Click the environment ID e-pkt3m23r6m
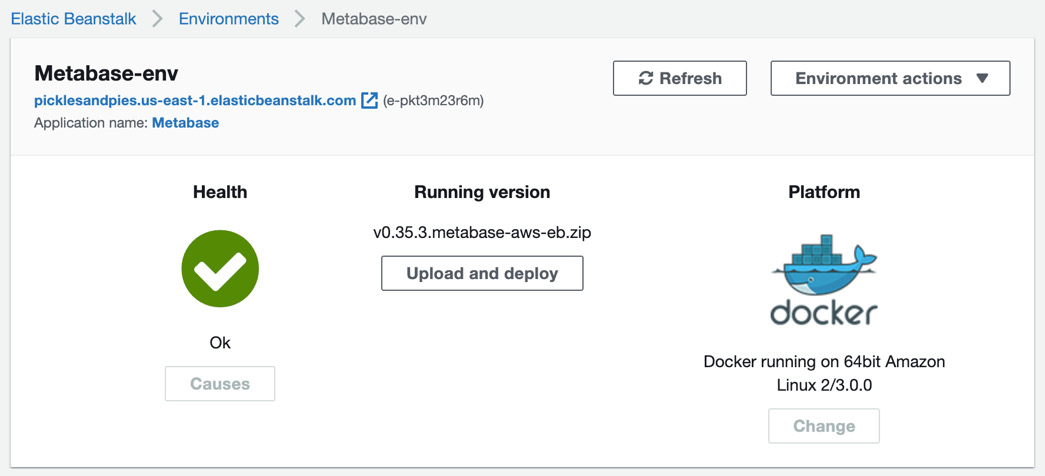1045x476 pixels. [x=433, y=101]
